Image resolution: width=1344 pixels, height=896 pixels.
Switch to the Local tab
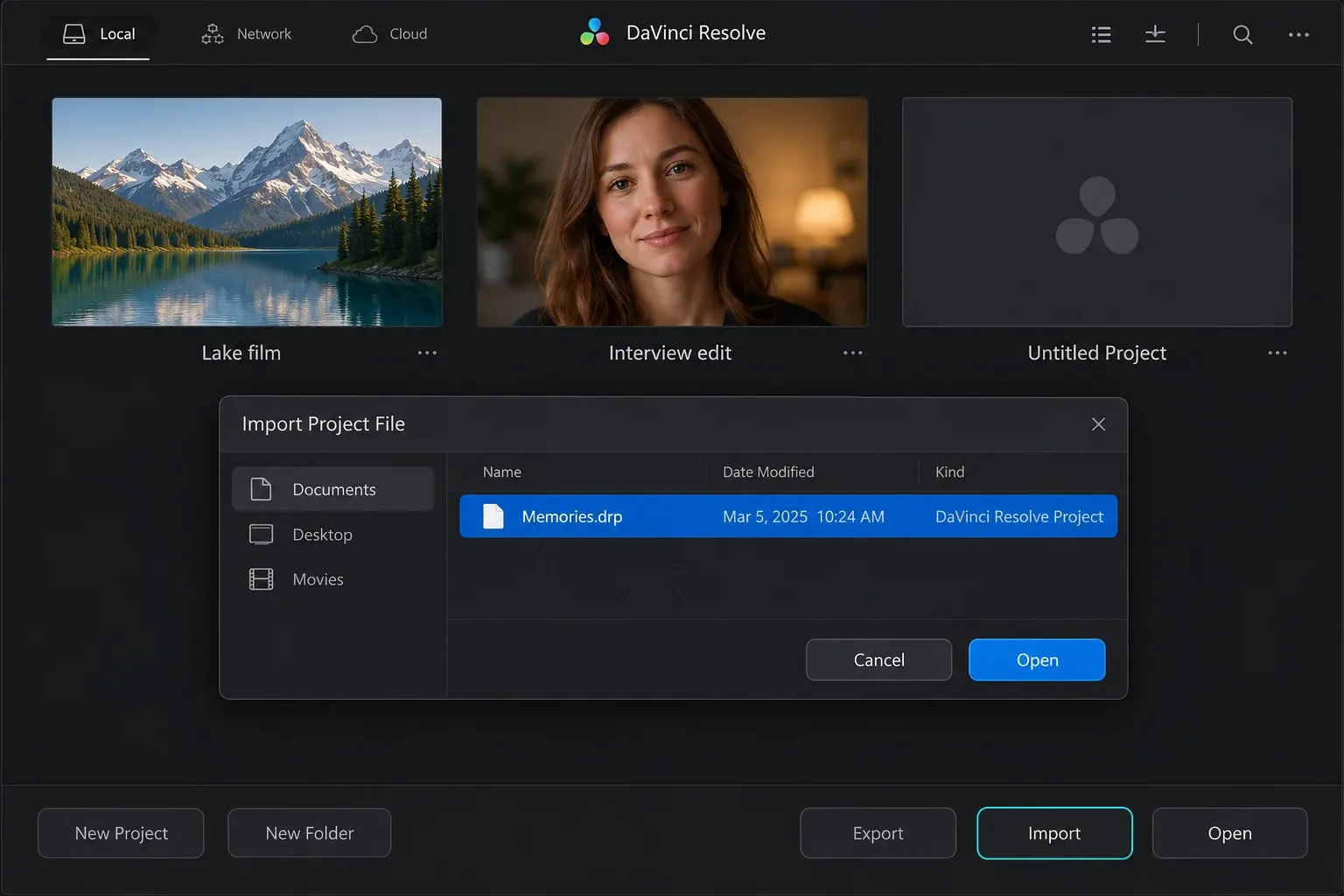click(98, 34)
